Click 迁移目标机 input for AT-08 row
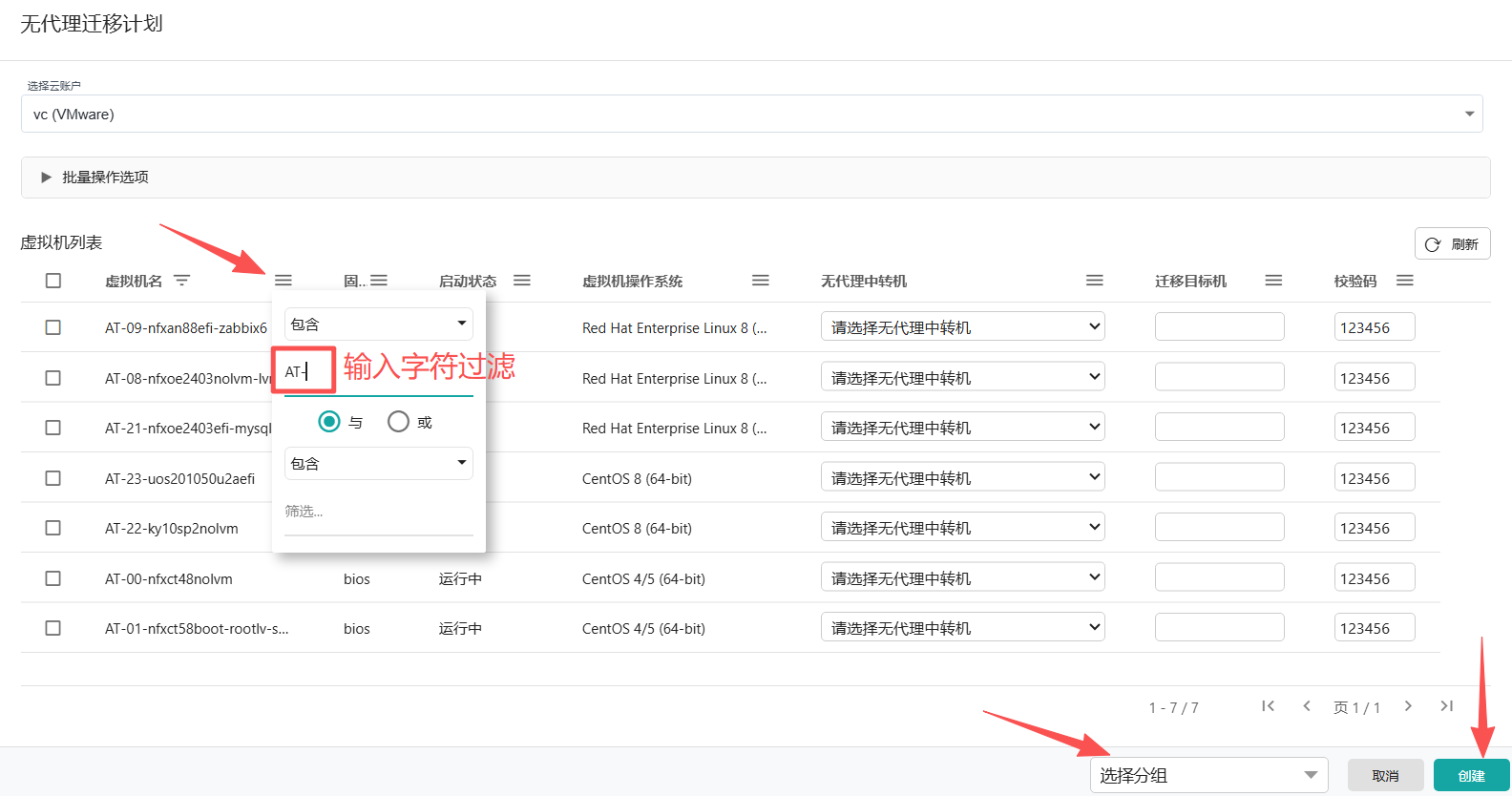1512x796 pixels. point(1220,377)
